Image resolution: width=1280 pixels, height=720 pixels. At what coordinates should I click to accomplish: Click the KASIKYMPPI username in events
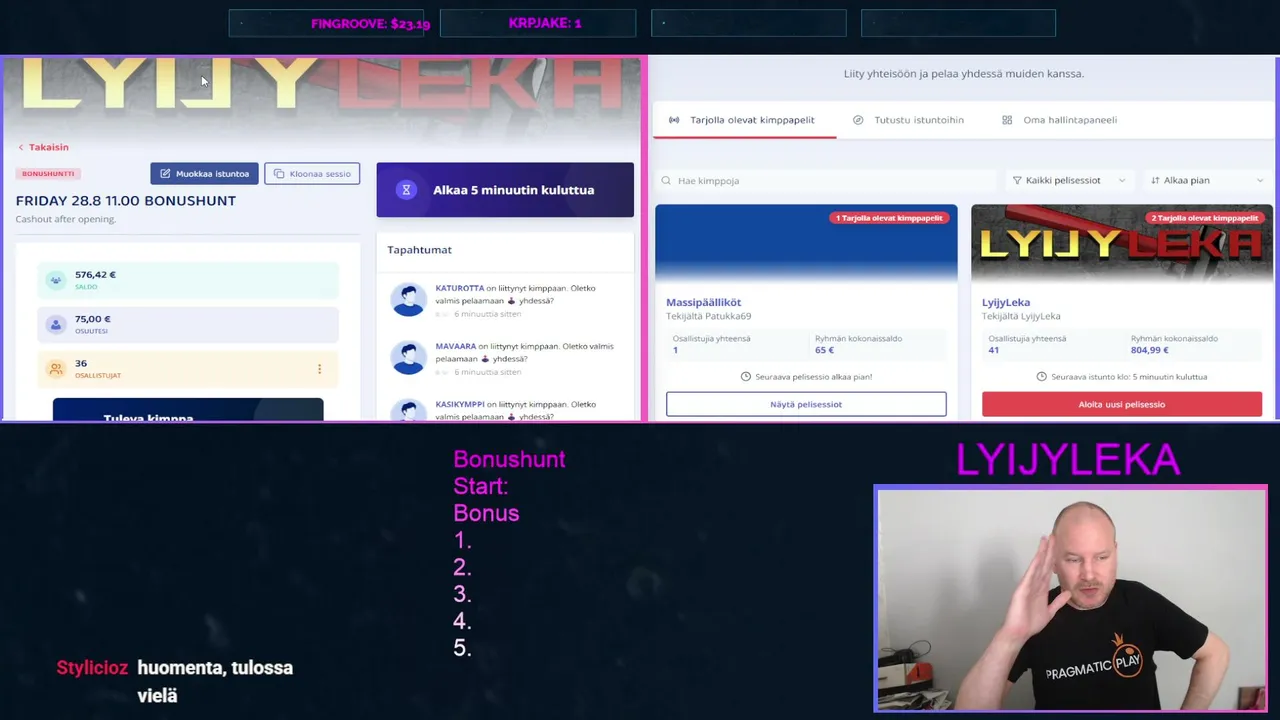(x=460, y=404)
